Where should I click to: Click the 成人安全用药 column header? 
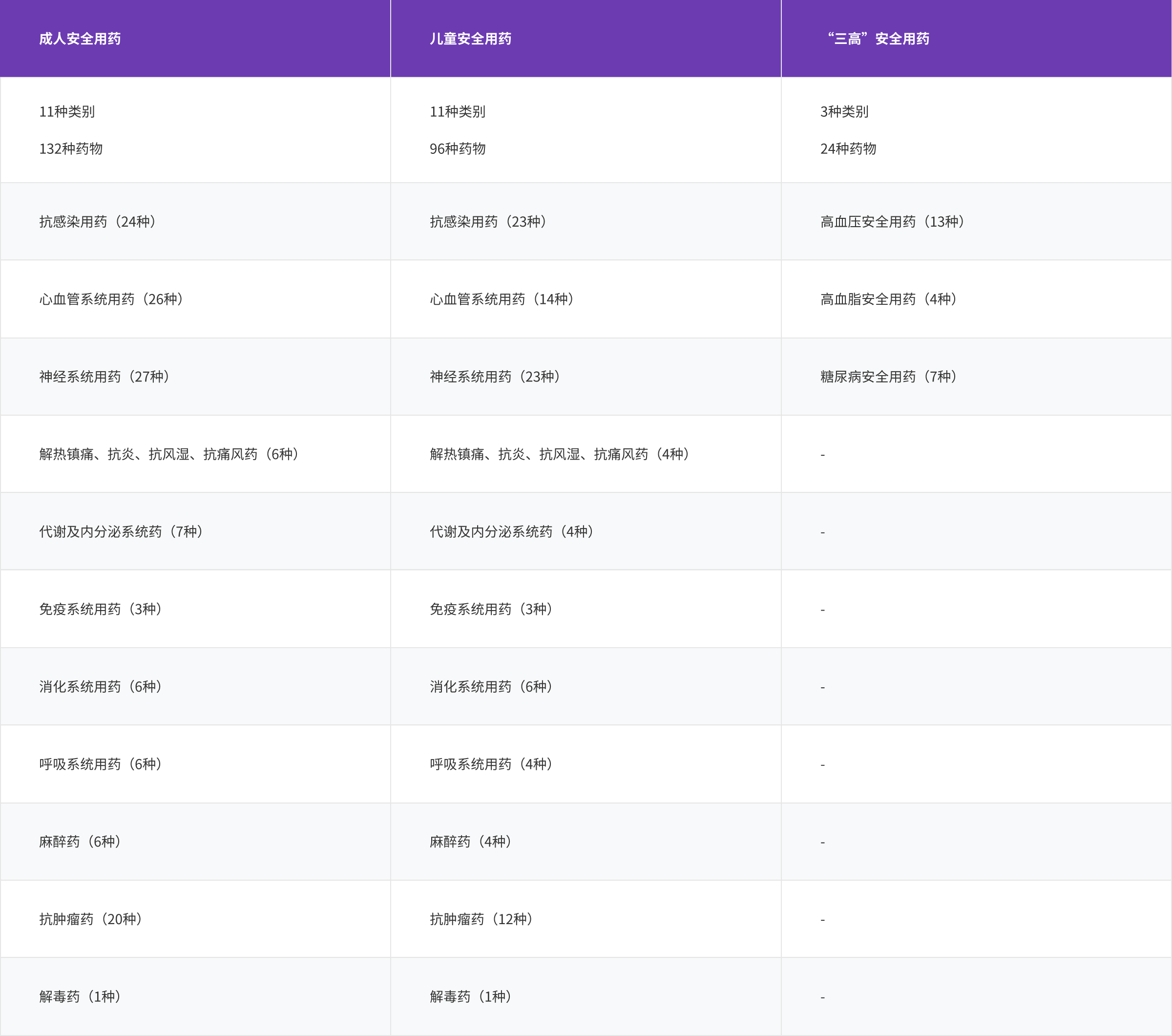tap(80, 39)
